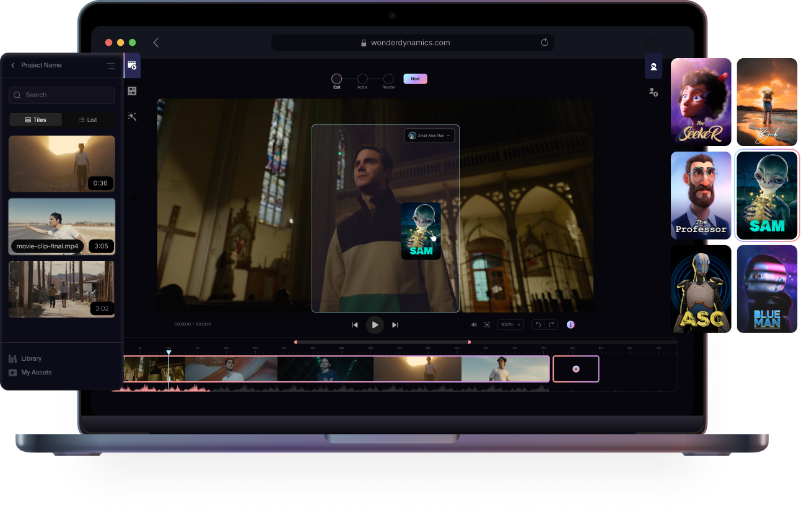Click the middle of timeline range scrollbar

(383, 342)
